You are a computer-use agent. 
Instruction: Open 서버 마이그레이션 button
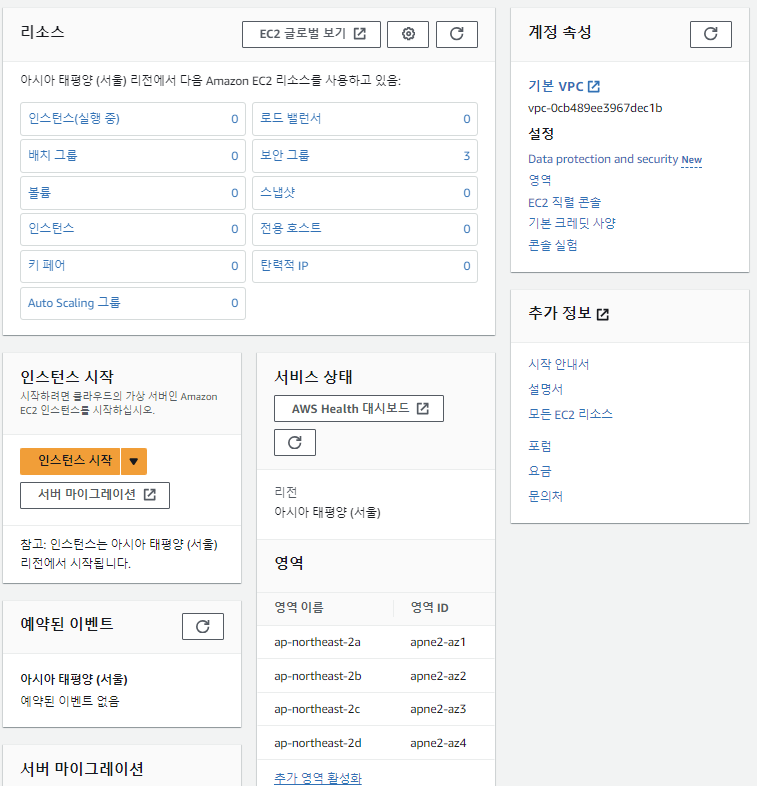95,495
